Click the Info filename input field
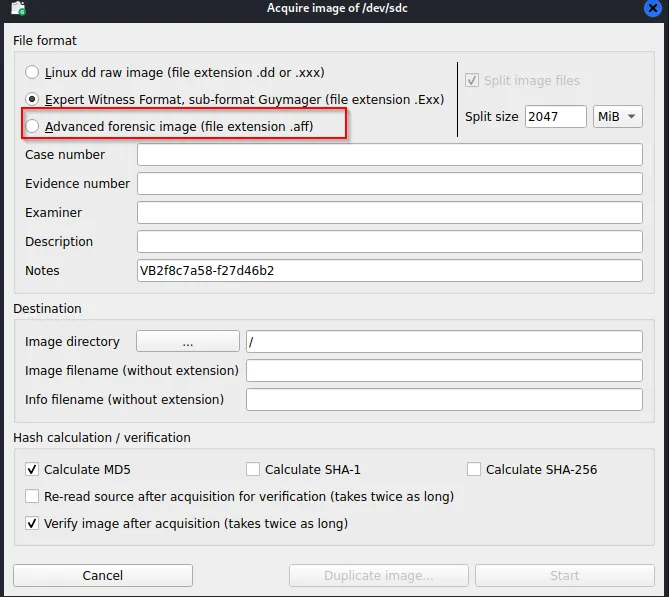669x597 pixels. point(443,400)
